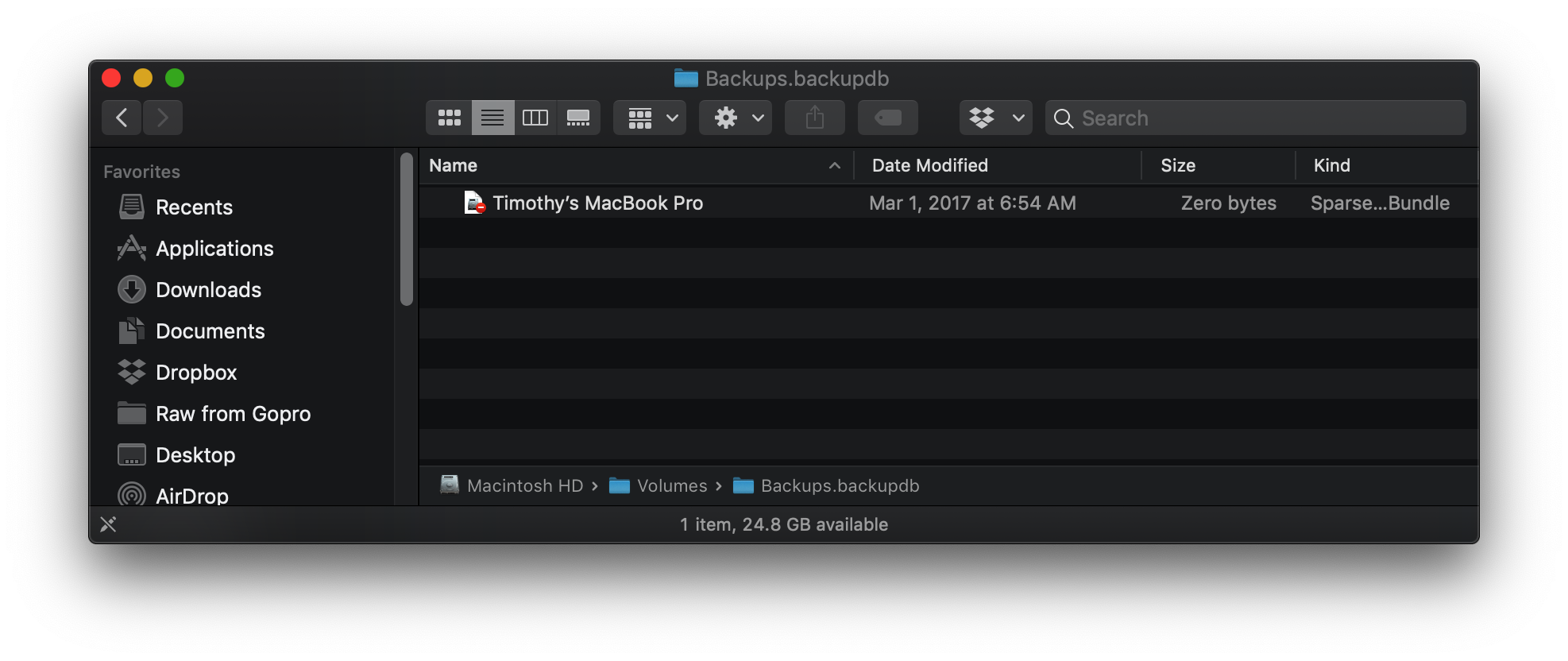
Task: Open Documents in the sidebar
Action: pyautogui.click(x=242, y=331)
